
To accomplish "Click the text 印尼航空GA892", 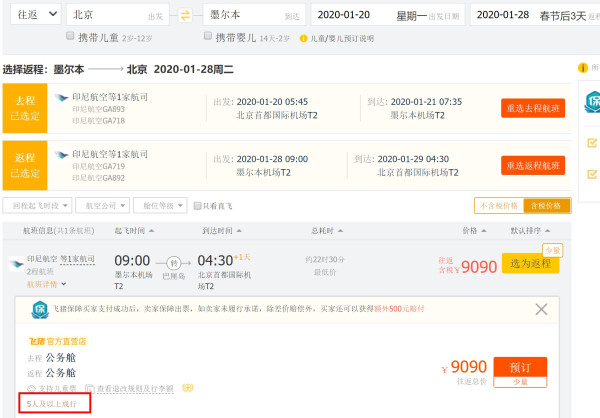I will [99, 178].
